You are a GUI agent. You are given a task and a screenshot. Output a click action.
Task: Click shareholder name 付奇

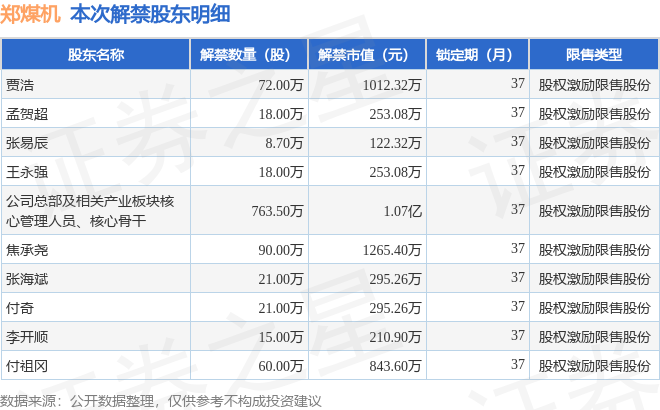(20, 308)
